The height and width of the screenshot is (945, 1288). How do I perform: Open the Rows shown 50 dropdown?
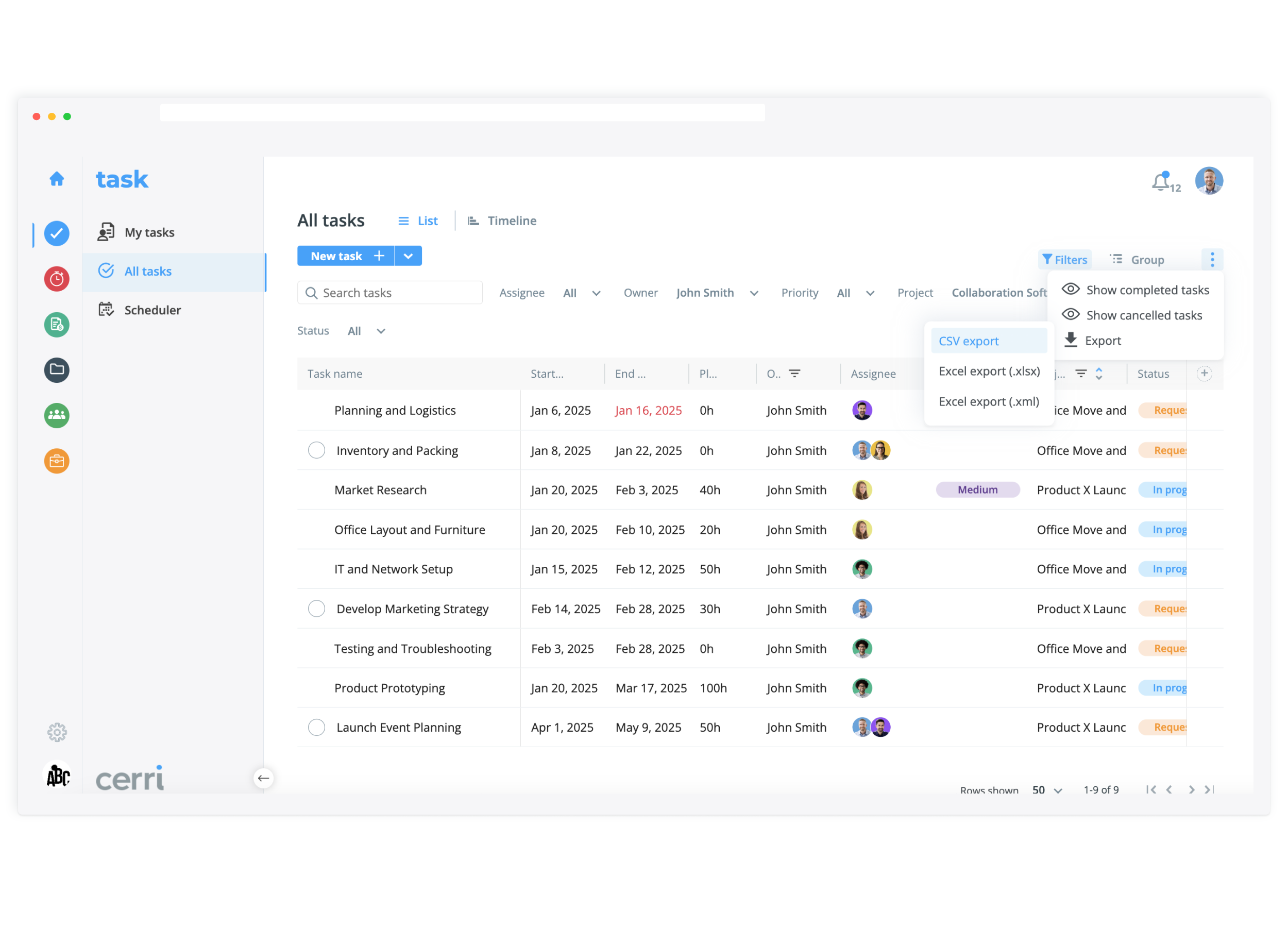(x=1047, y=790)
